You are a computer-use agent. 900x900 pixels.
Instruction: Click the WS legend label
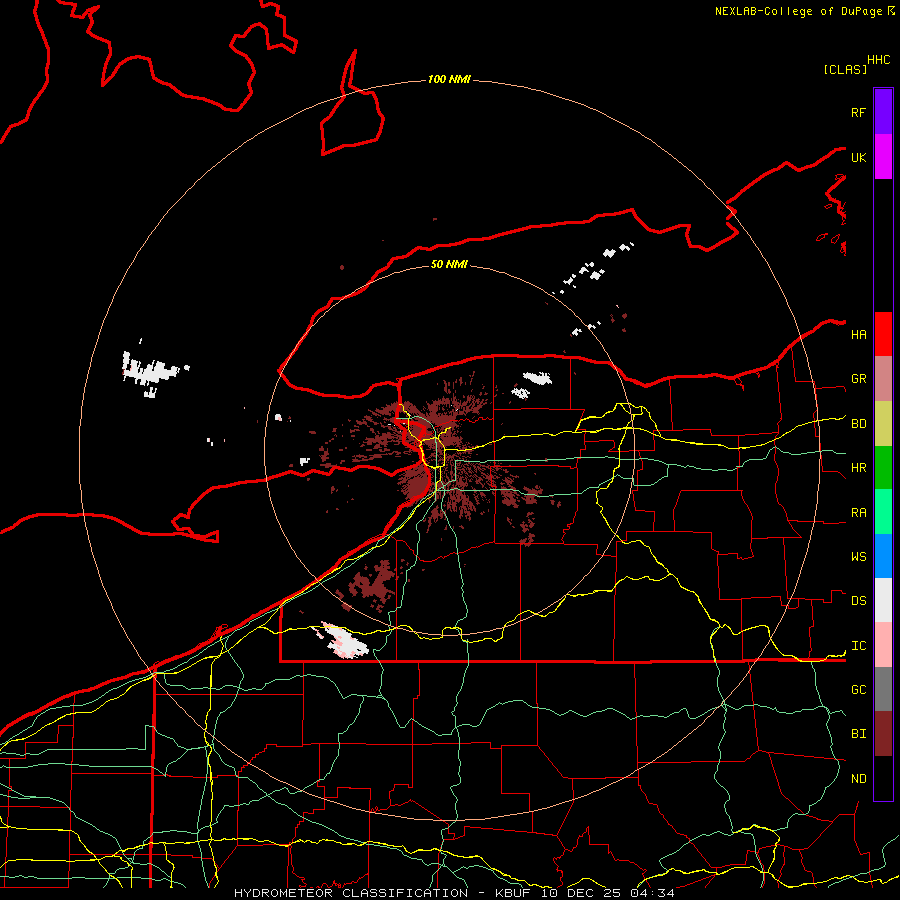click(859, 557)
